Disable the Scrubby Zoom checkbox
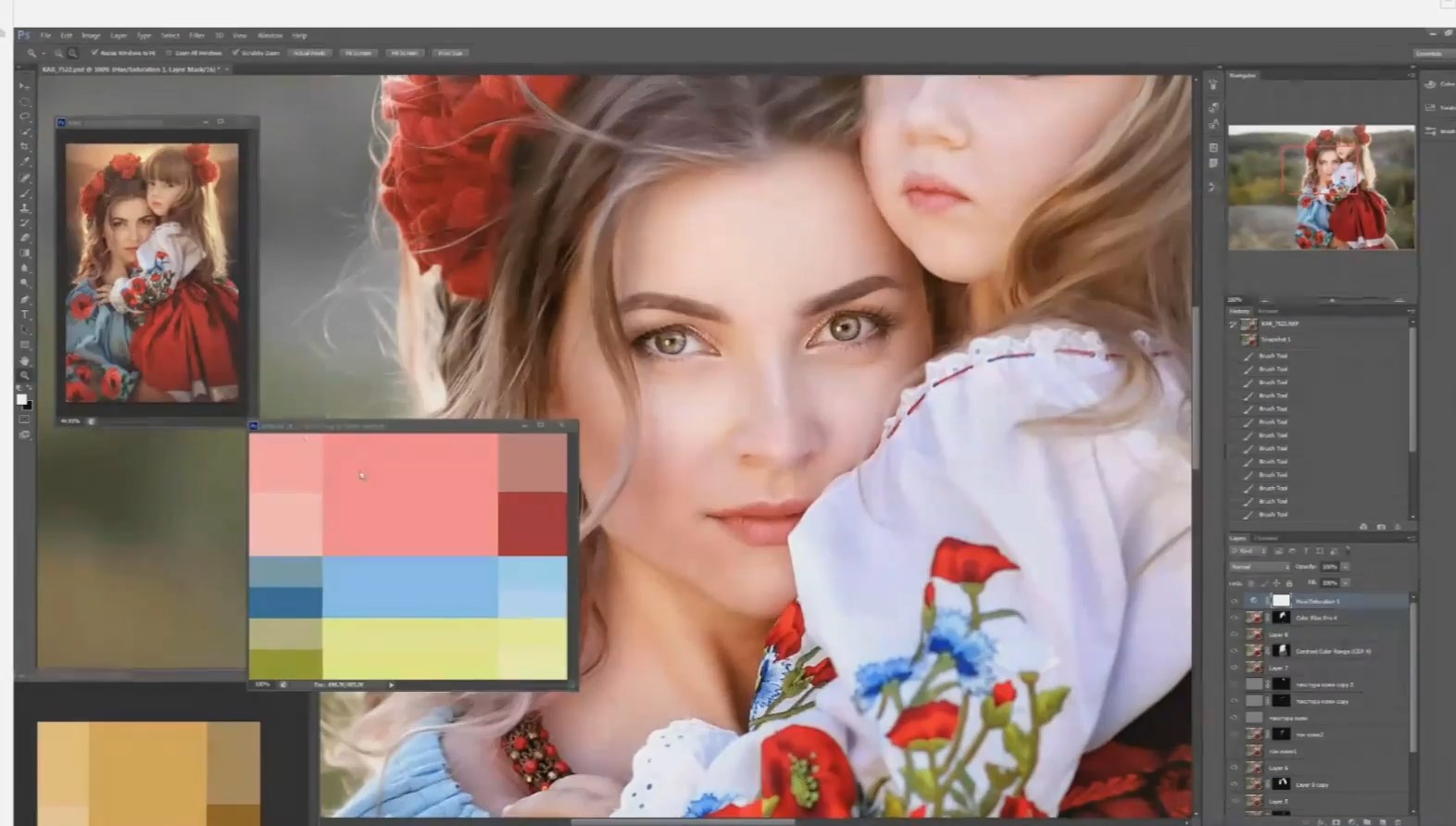The height and width of the screenshot is (826, 1456). tap(235, 53)
